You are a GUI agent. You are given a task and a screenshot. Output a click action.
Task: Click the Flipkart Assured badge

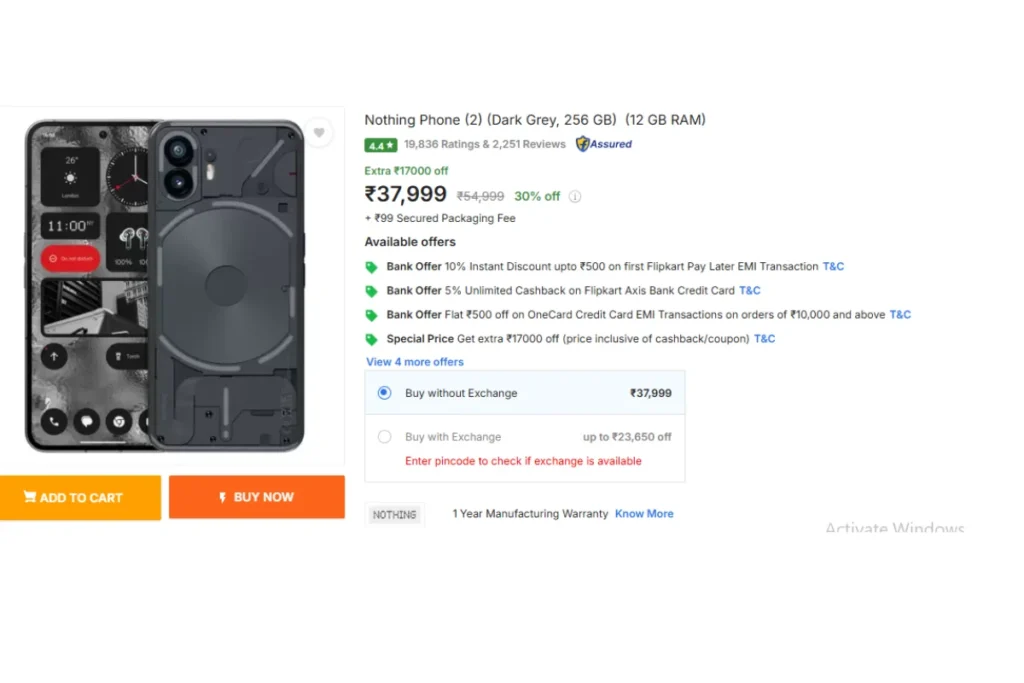pyautogui.click(x=603, y=144)
